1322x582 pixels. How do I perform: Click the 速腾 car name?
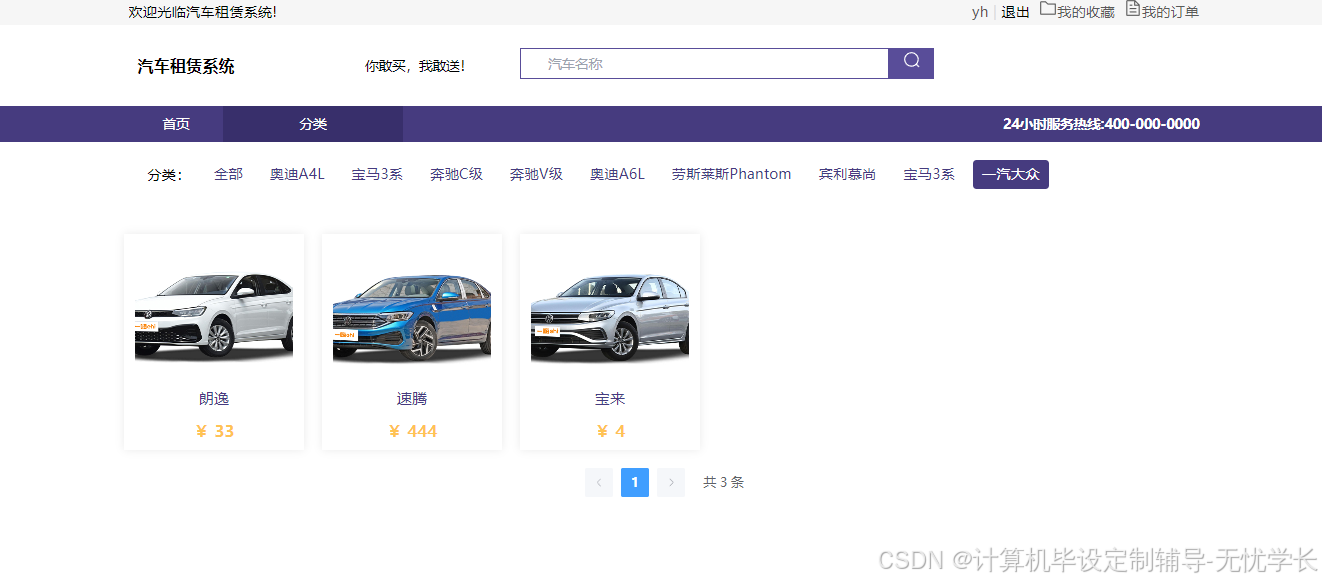(412, 399)
